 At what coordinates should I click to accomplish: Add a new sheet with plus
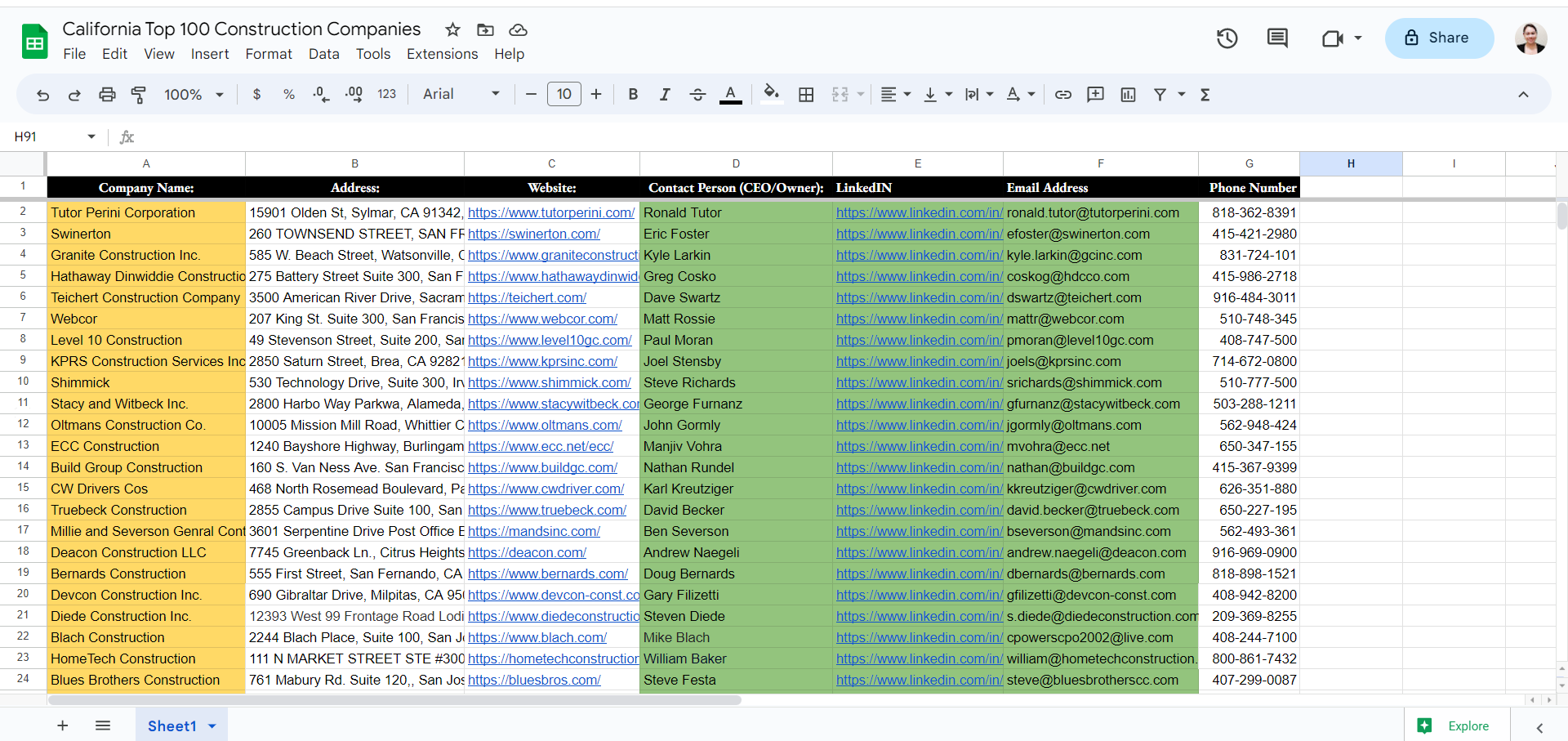click(x=63, y=725)
